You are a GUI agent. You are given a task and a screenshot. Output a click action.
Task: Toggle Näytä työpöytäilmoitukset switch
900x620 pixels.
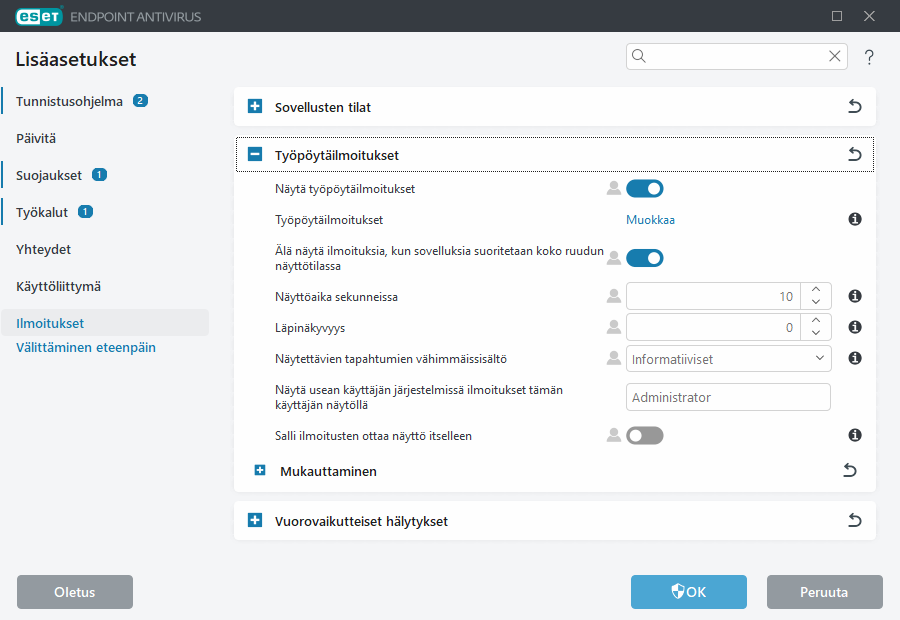pyautogui.click(x=645, y=188)
